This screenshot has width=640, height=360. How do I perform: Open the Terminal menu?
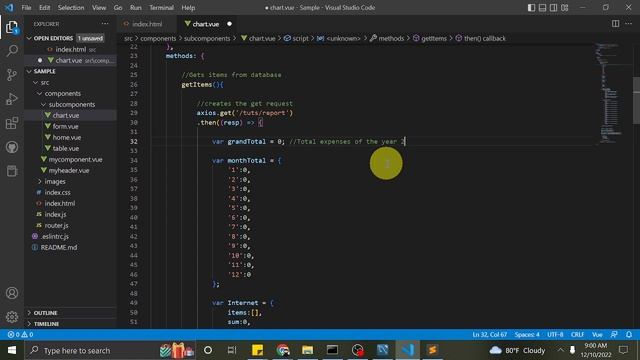161,8
